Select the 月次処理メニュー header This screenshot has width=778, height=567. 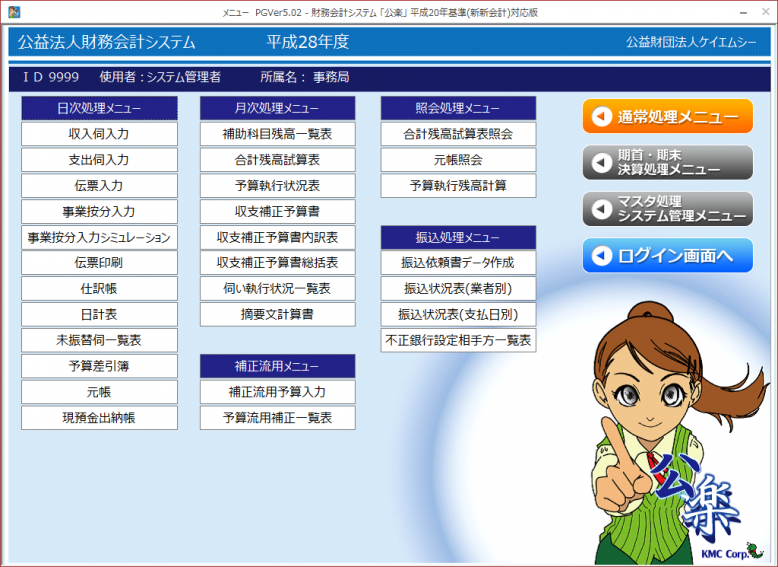coord(278,108)
